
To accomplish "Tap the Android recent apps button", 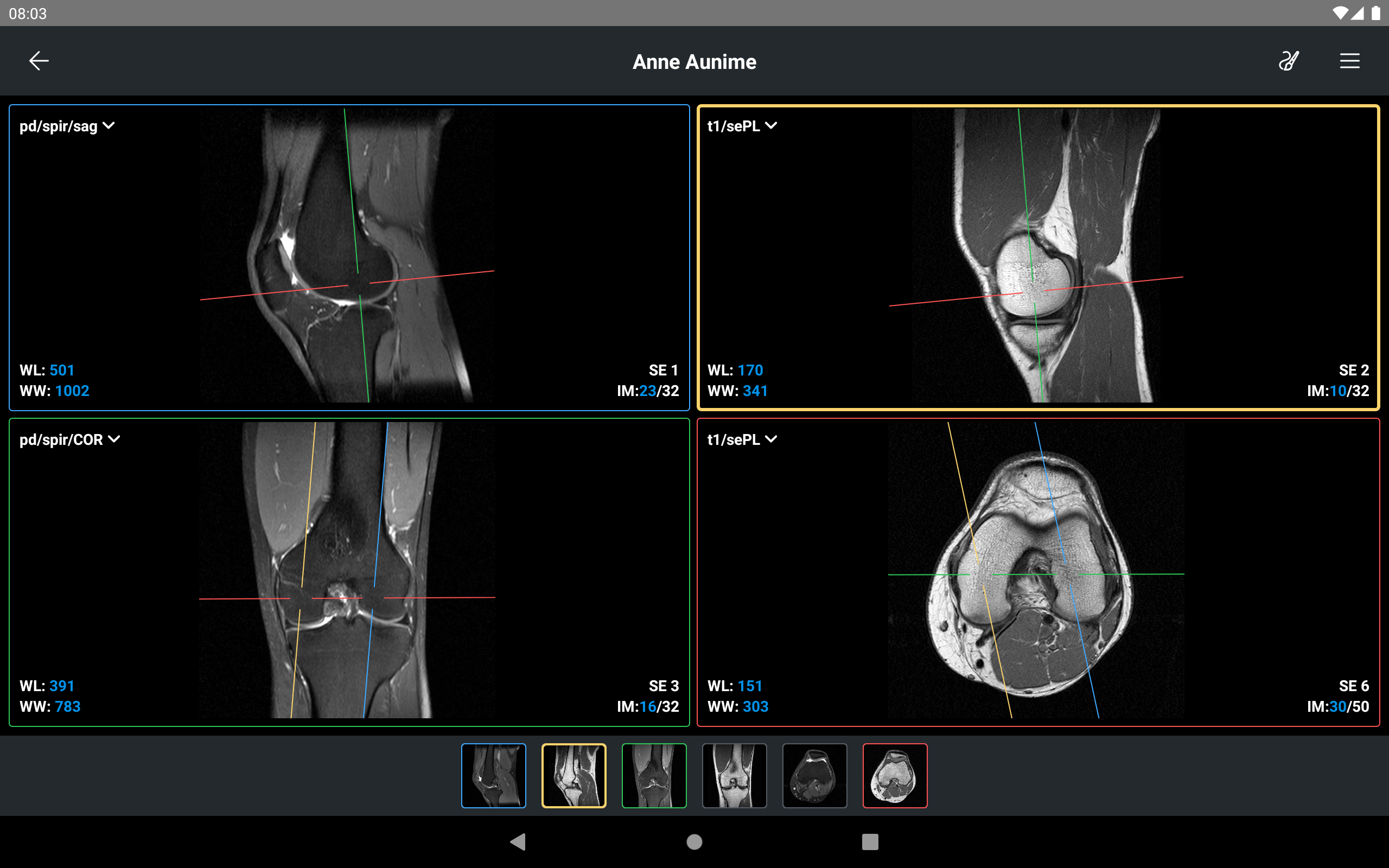I will coord(870,841).
